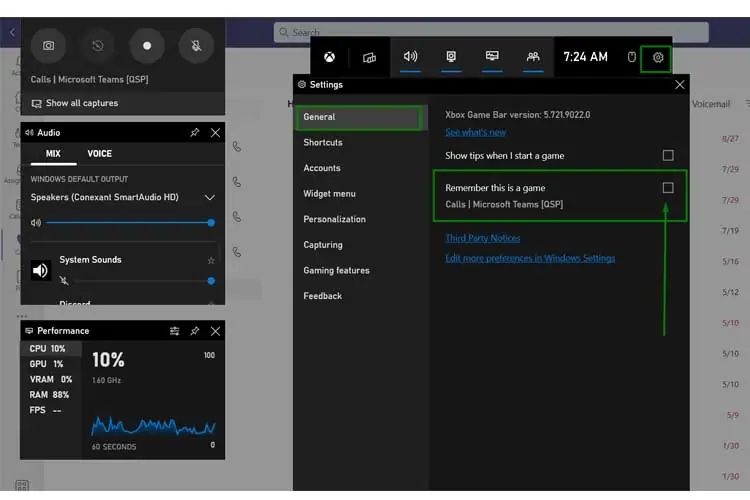The height and width of the screenshot is (500, 750).
Task: Enable Show tips when I start a game
Action: tap(668, 155)
